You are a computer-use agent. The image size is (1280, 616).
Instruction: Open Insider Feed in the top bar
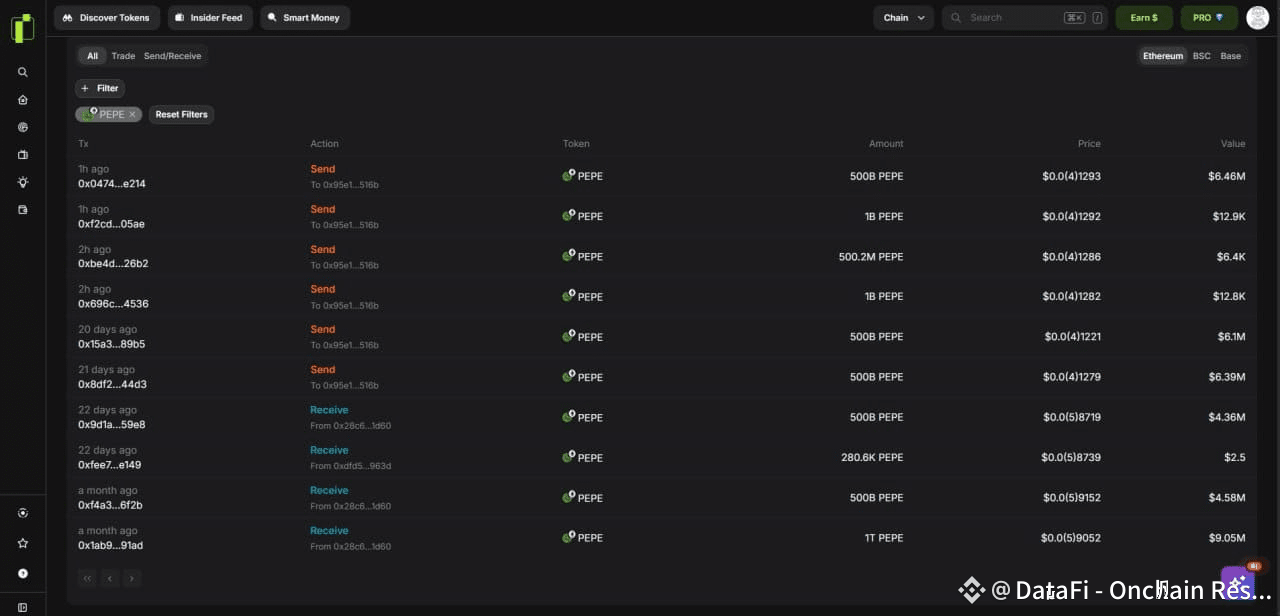point(210,17)
